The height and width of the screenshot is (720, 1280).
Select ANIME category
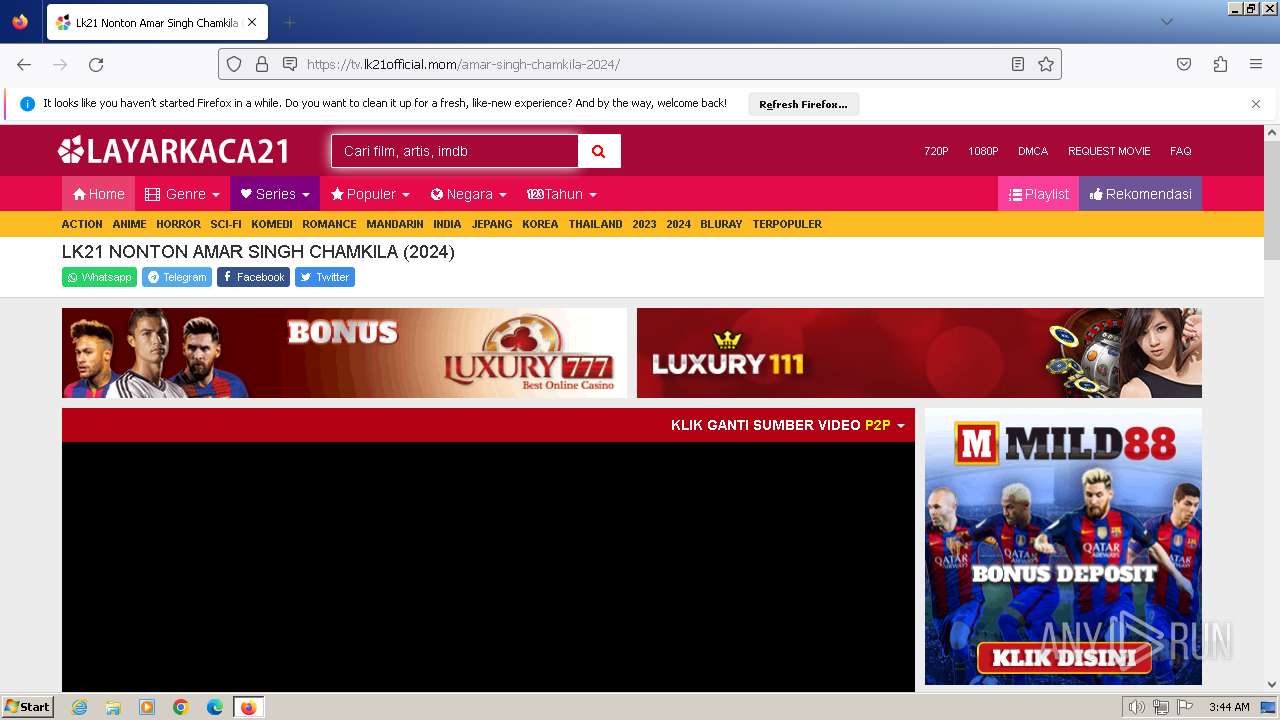pos(129,224)
